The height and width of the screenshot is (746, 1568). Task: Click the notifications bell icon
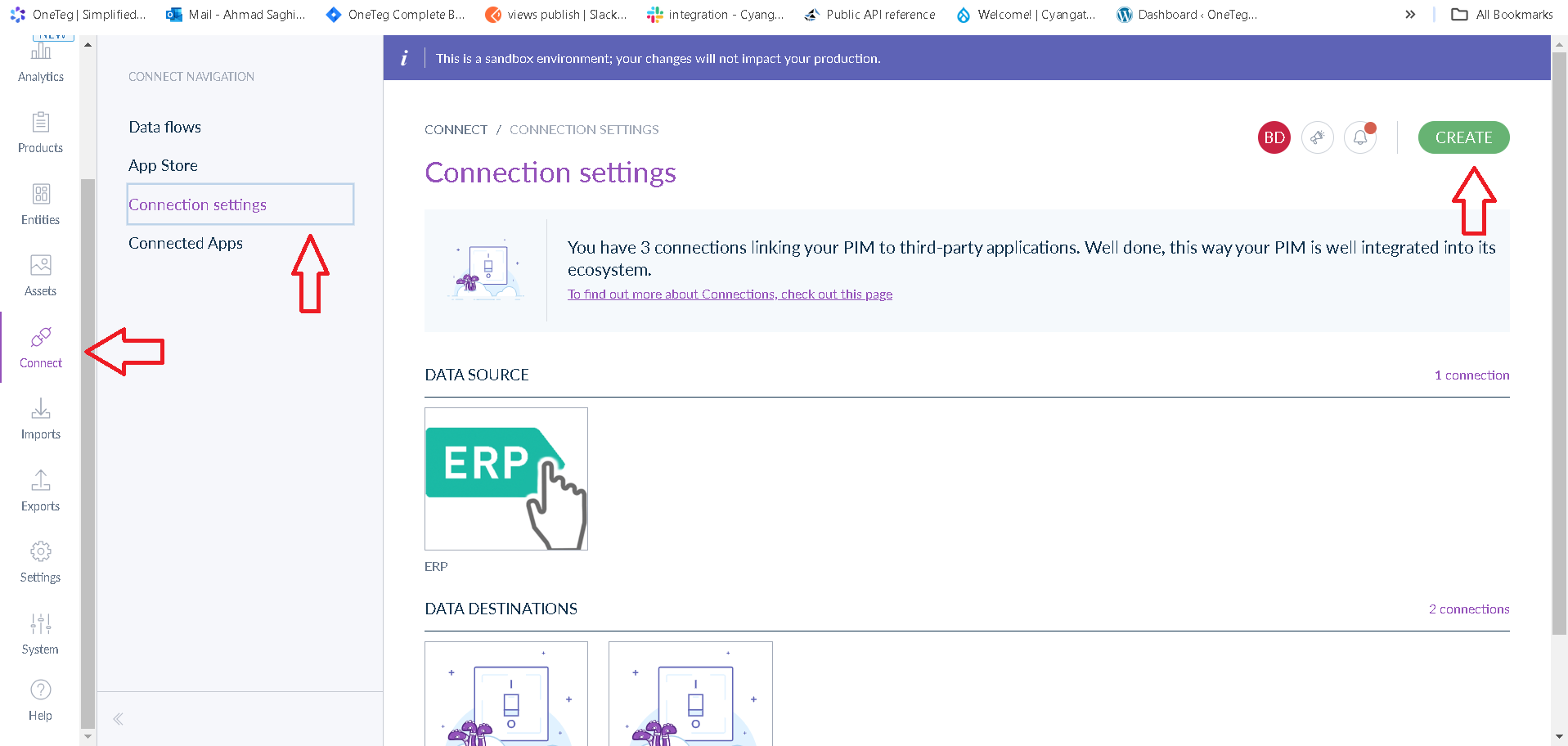(1360, 137)
